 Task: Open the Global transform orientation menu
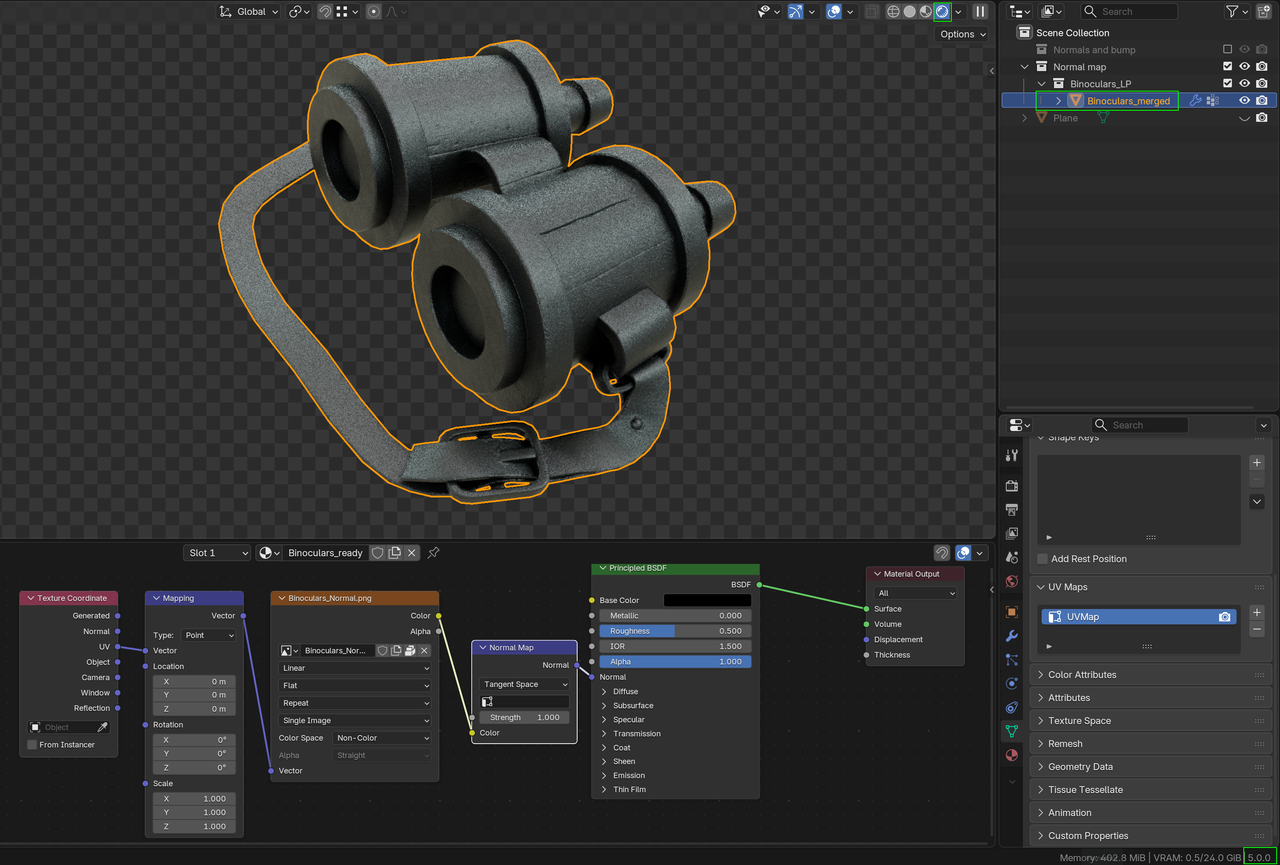pyautogui.click(x=248, y=11)
